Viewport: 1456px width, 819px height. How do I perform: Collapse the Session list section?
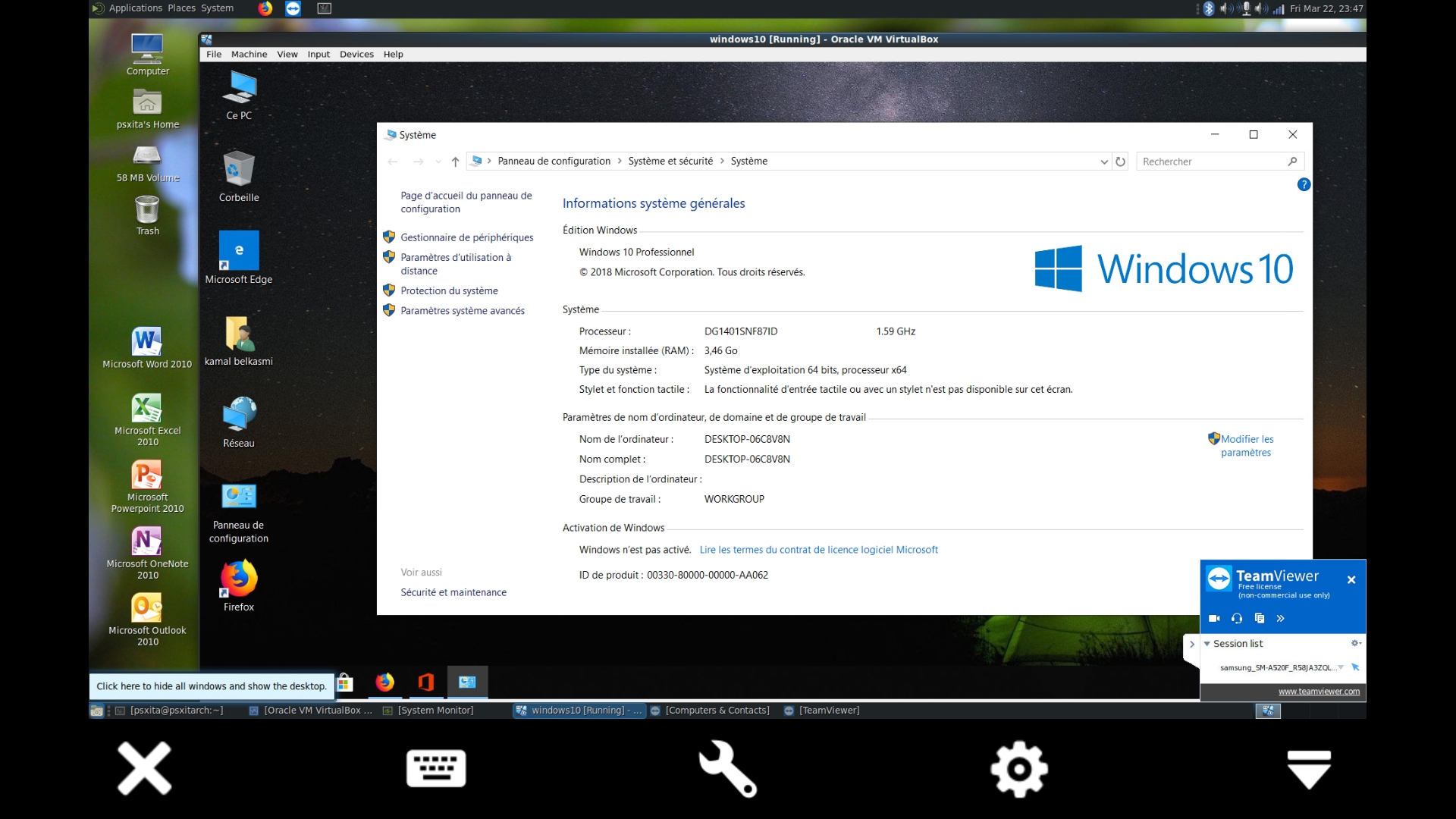(1207, 644)
